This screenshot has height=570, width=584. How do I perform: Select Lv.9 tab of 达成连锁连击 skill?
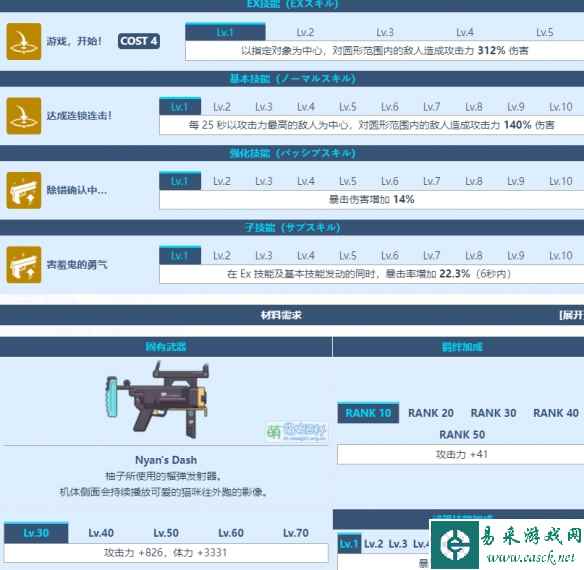[516, 107]
